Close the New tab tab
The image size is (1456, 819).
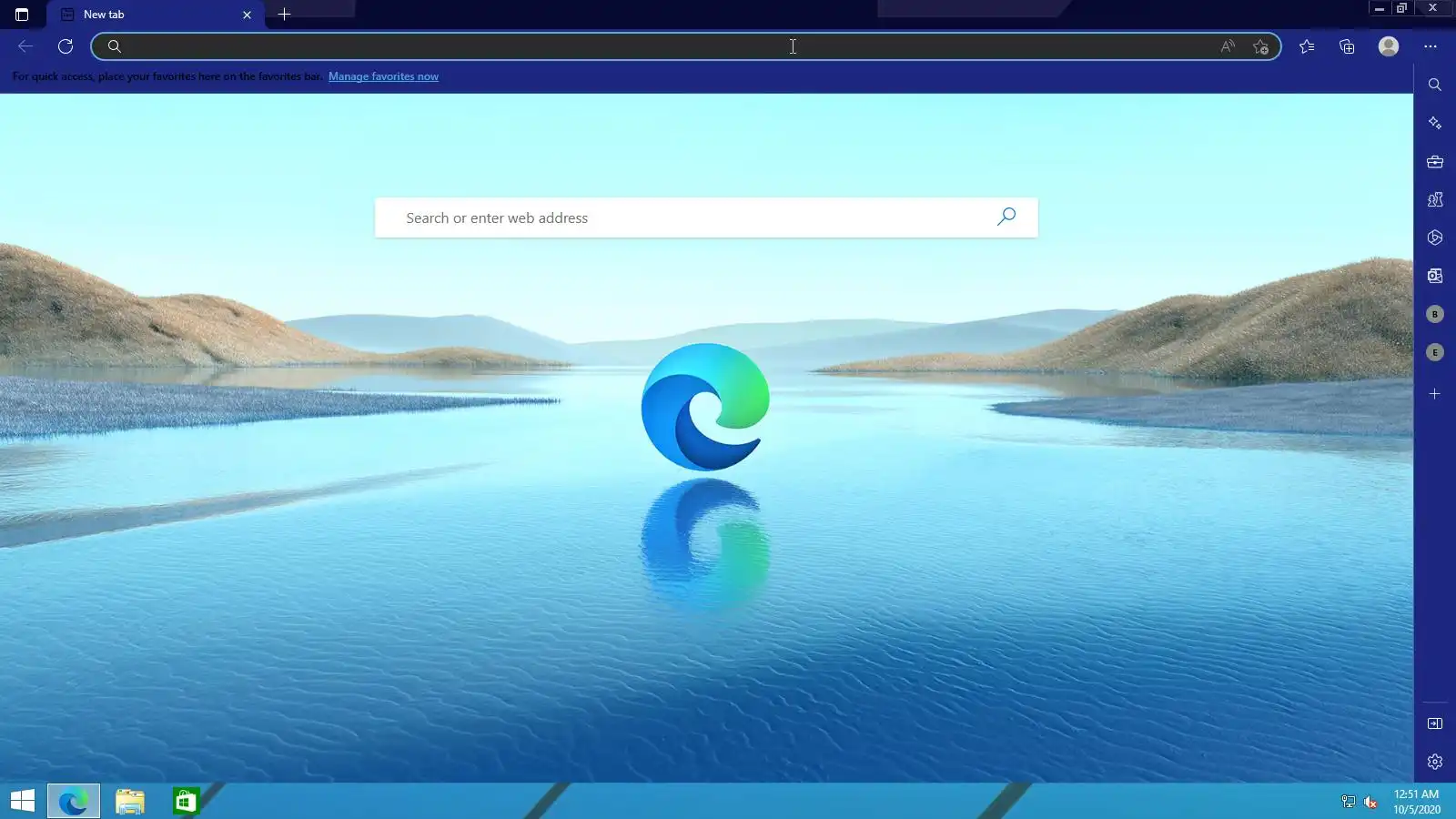coord(247,15)
